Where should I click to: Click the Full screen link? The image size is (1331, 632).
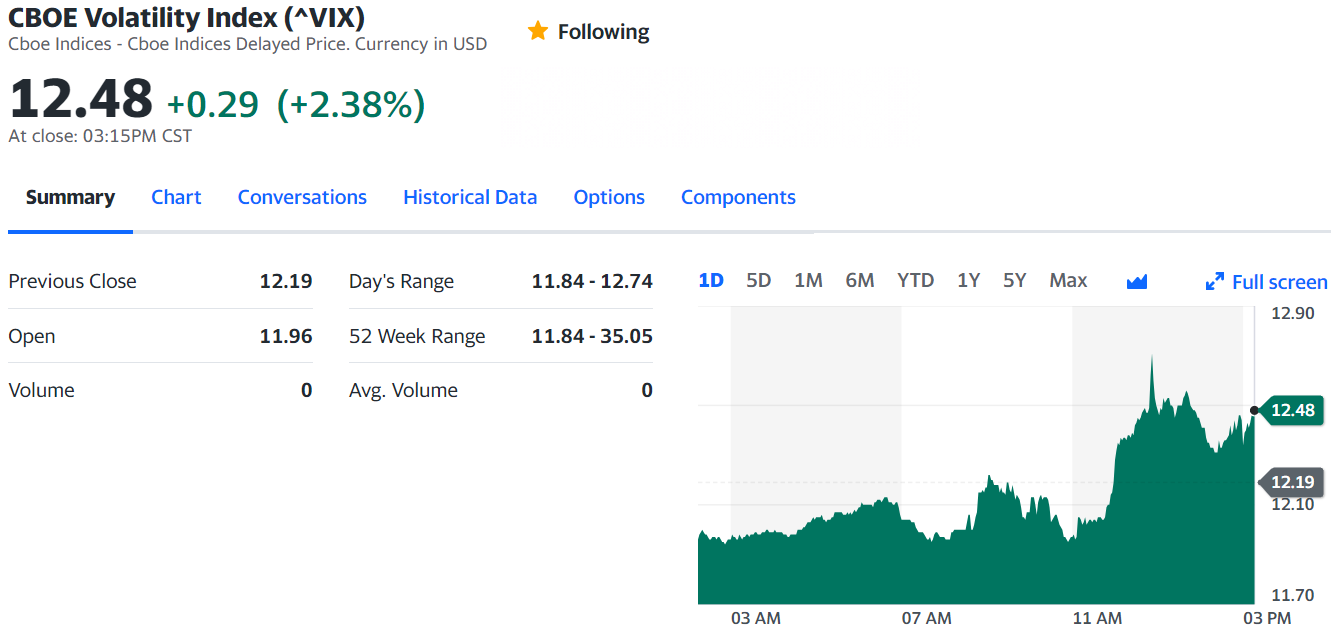(1279, 282)
